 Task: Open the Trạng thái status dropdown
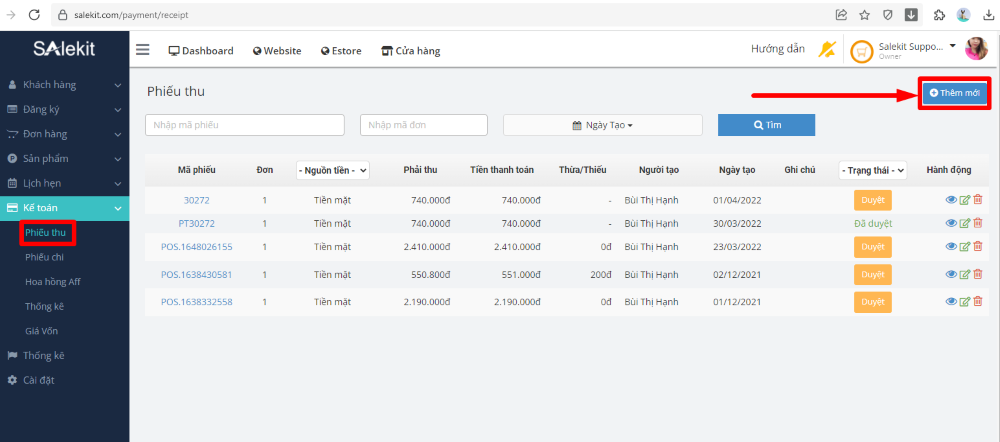click(872, 171)
